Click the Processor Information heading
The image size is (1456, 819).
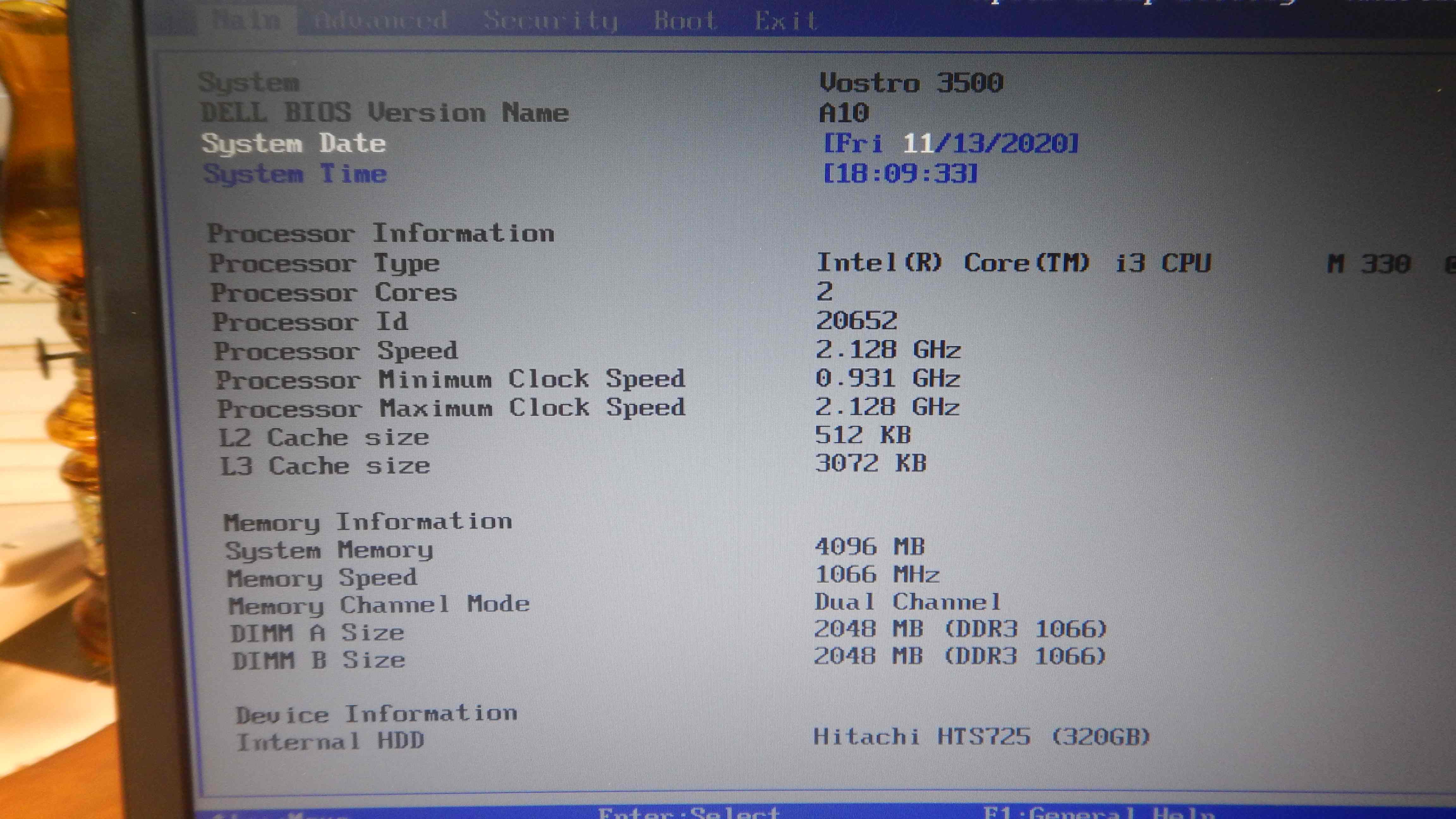[x=381, y=233]
